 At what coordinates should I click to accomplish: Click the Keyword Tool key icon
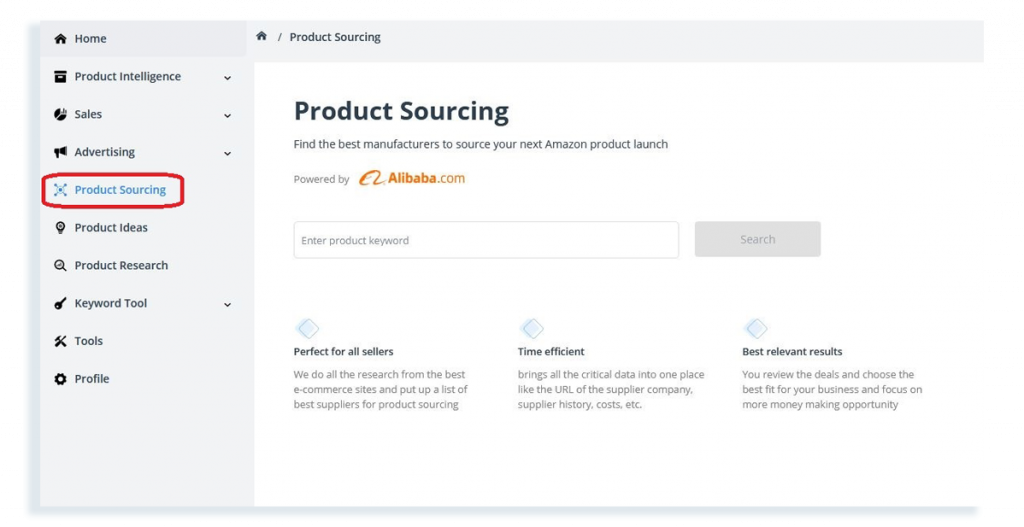(x=60, y=303)
